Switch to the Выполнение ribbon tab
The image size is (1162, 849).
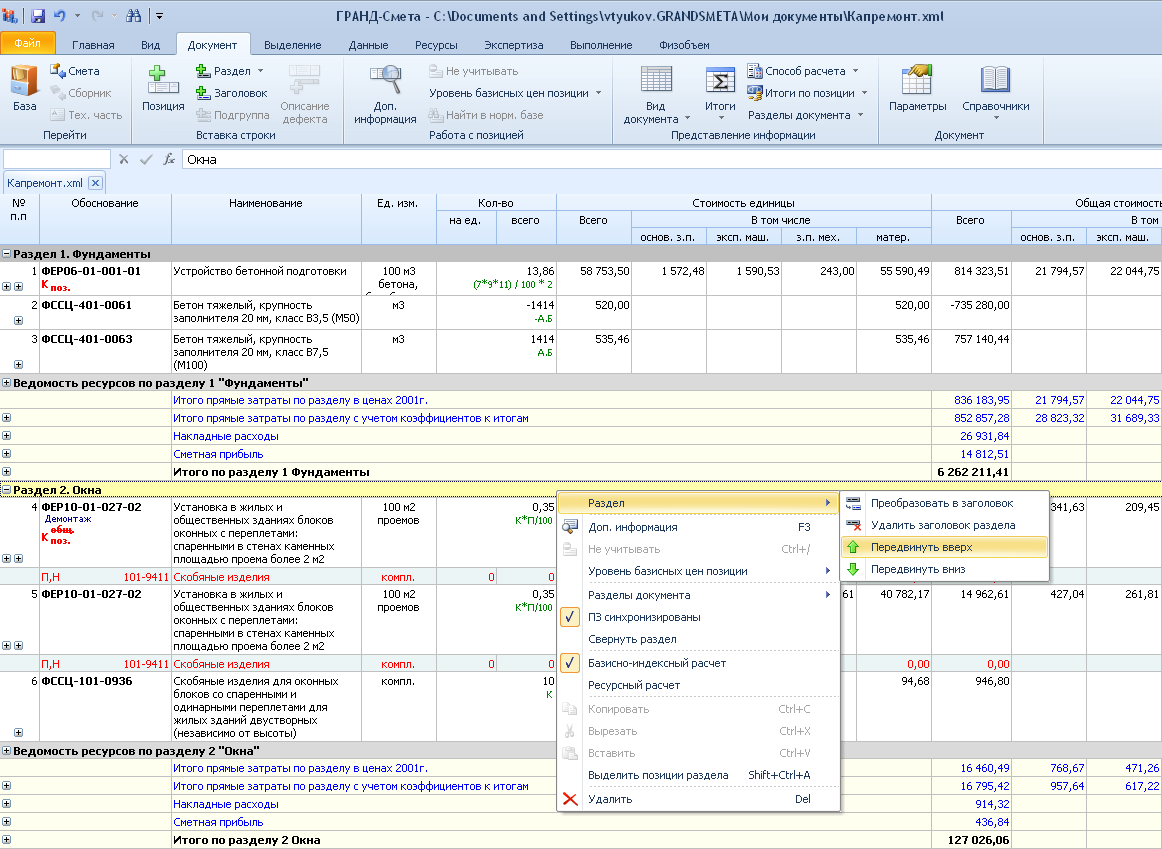pos(601,45)
